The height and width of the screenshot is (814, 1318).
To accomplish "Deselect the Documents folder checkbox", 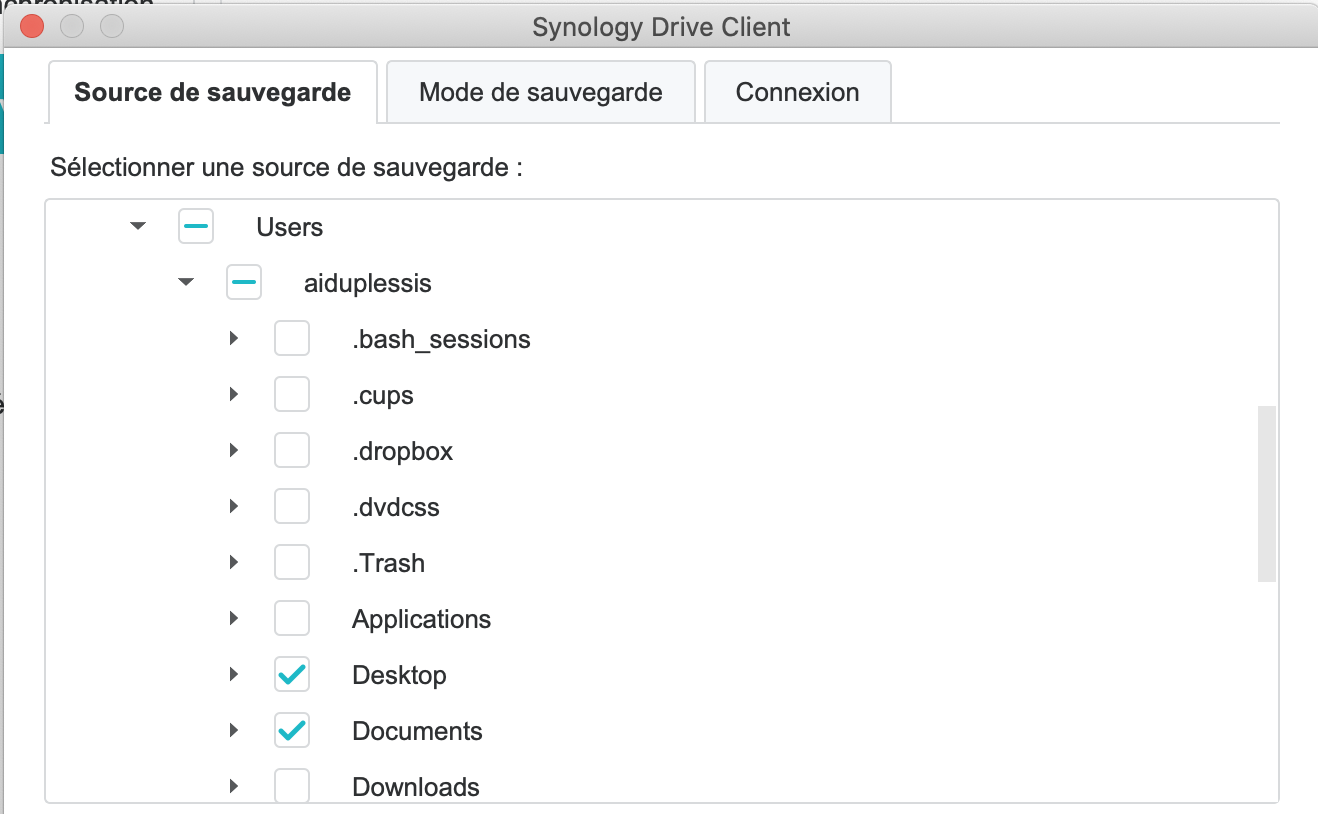I will [292, 731].
